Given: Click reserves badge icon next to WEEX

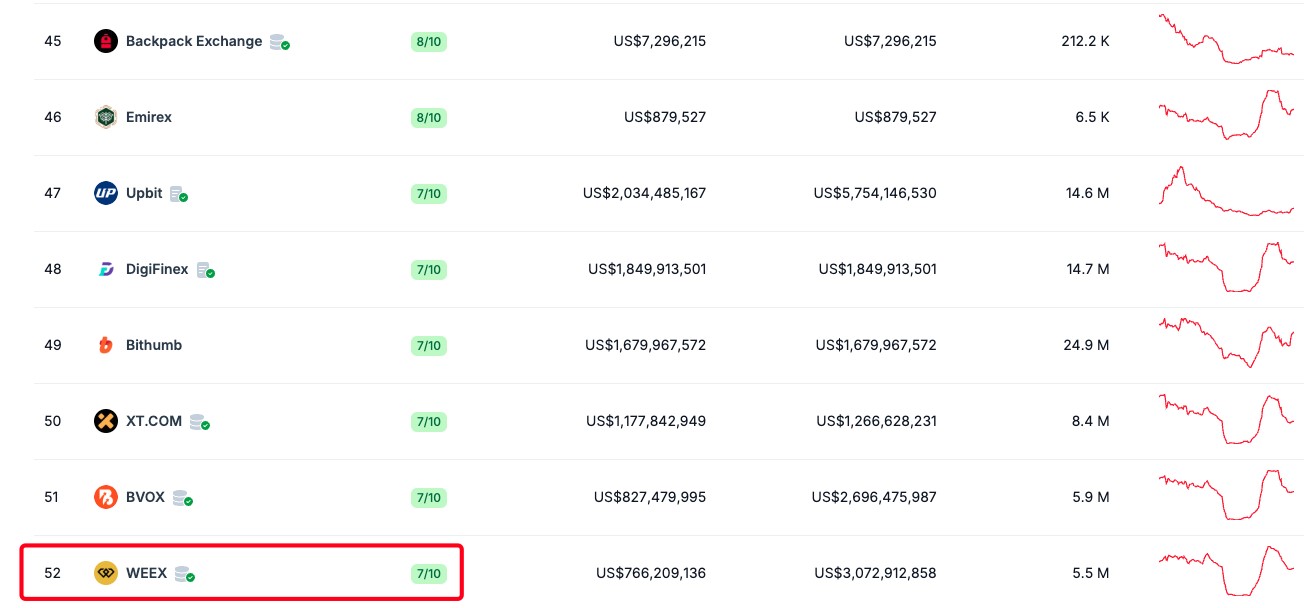Looking at the screenshot, I should point(184,574).
